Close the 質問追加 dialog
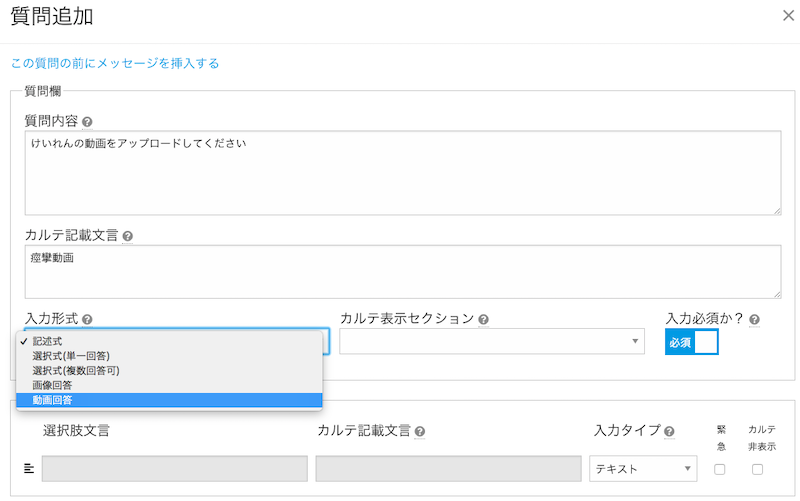Viewport: 800px width, 501px height. (x=786, y=15)
